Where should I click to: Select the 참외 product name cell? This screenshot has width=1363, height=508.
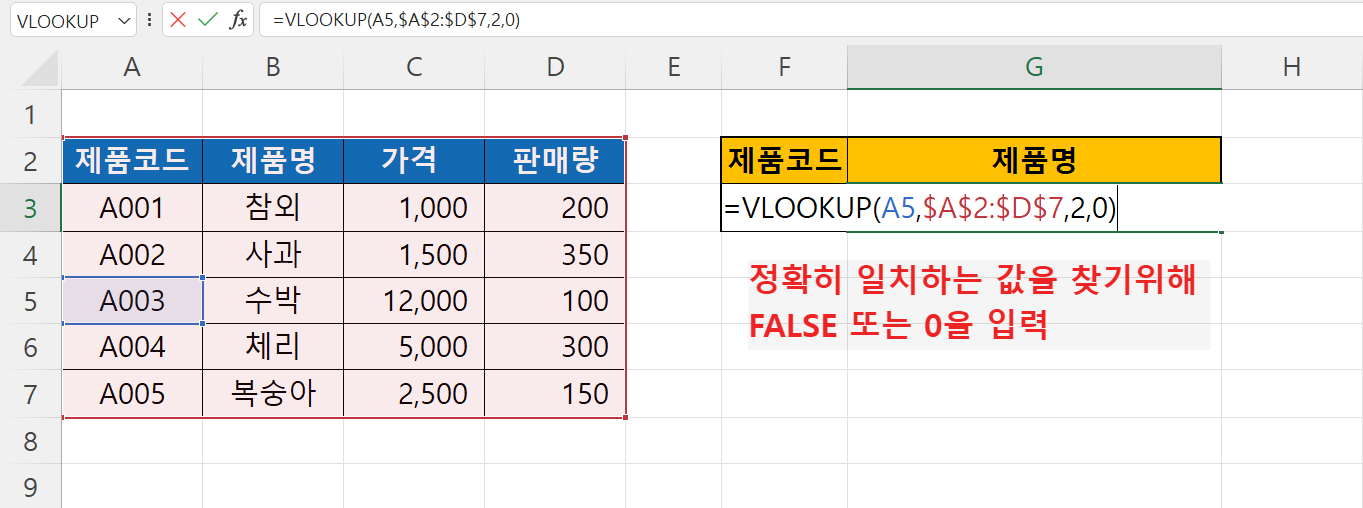tap(273, 208)
